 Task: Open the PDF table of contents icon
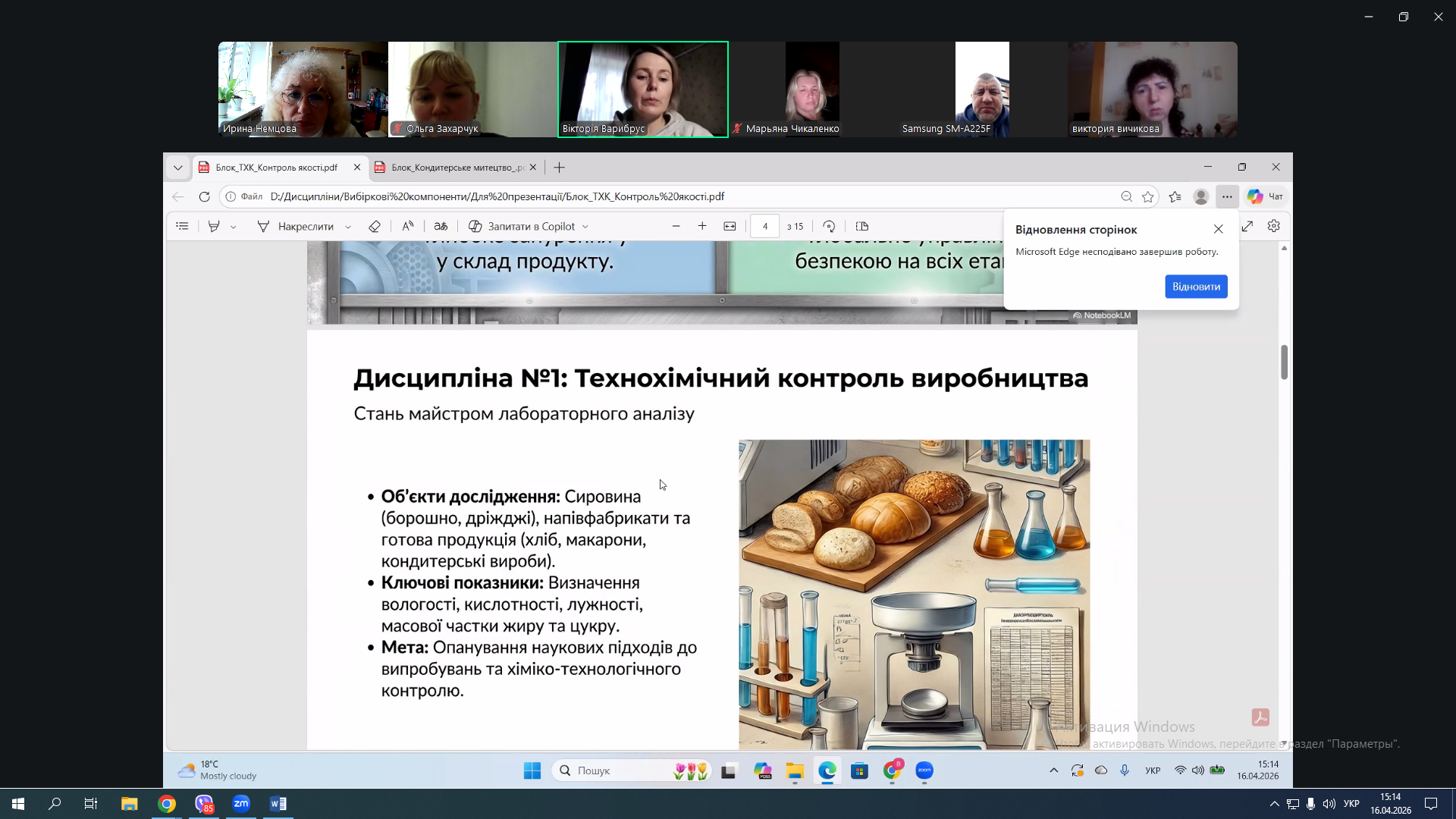182,226
